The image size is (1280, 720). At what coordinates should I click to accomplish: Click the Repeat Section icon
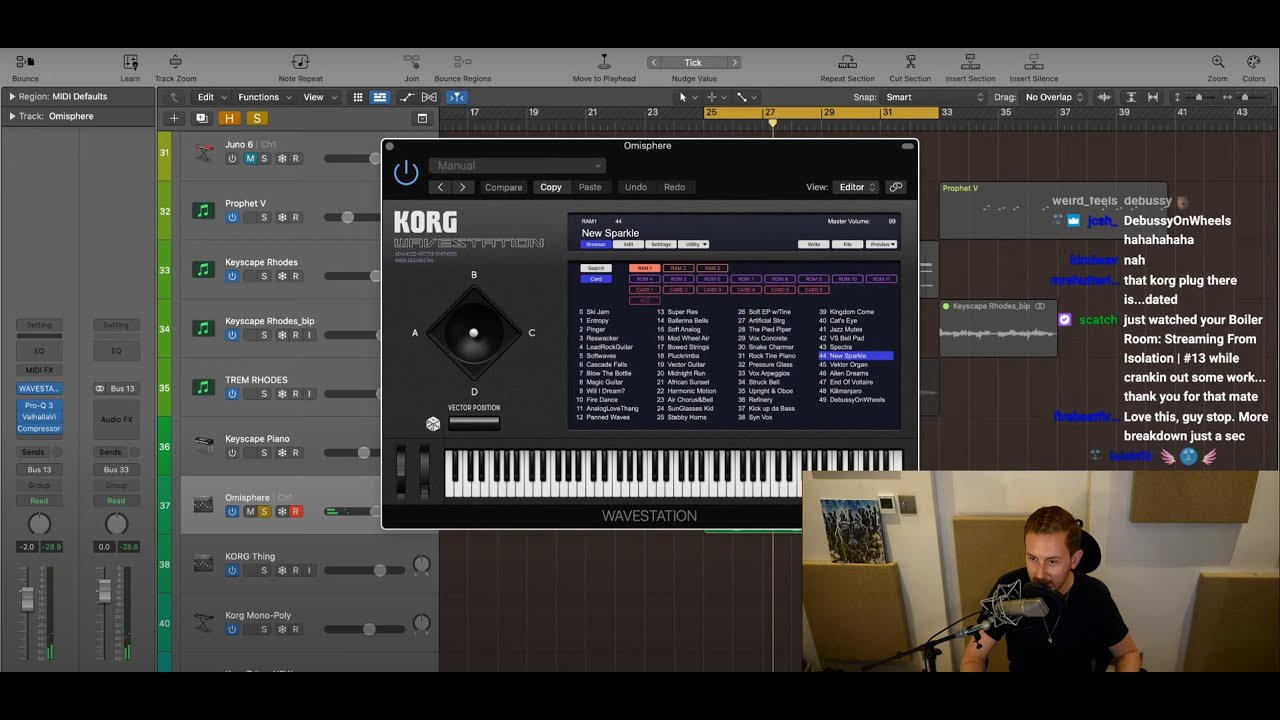point(847,62)
